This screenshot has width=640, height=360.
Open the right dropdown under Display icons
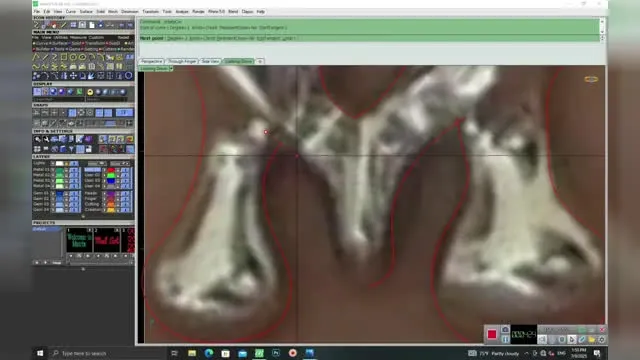pyautogui.click(x=107, y=99)
